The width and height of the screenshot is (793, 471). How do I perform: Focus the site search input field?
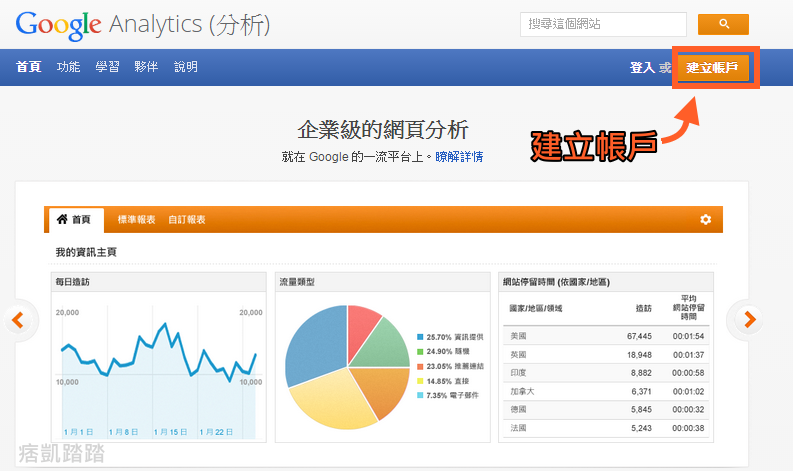(603, 24)
